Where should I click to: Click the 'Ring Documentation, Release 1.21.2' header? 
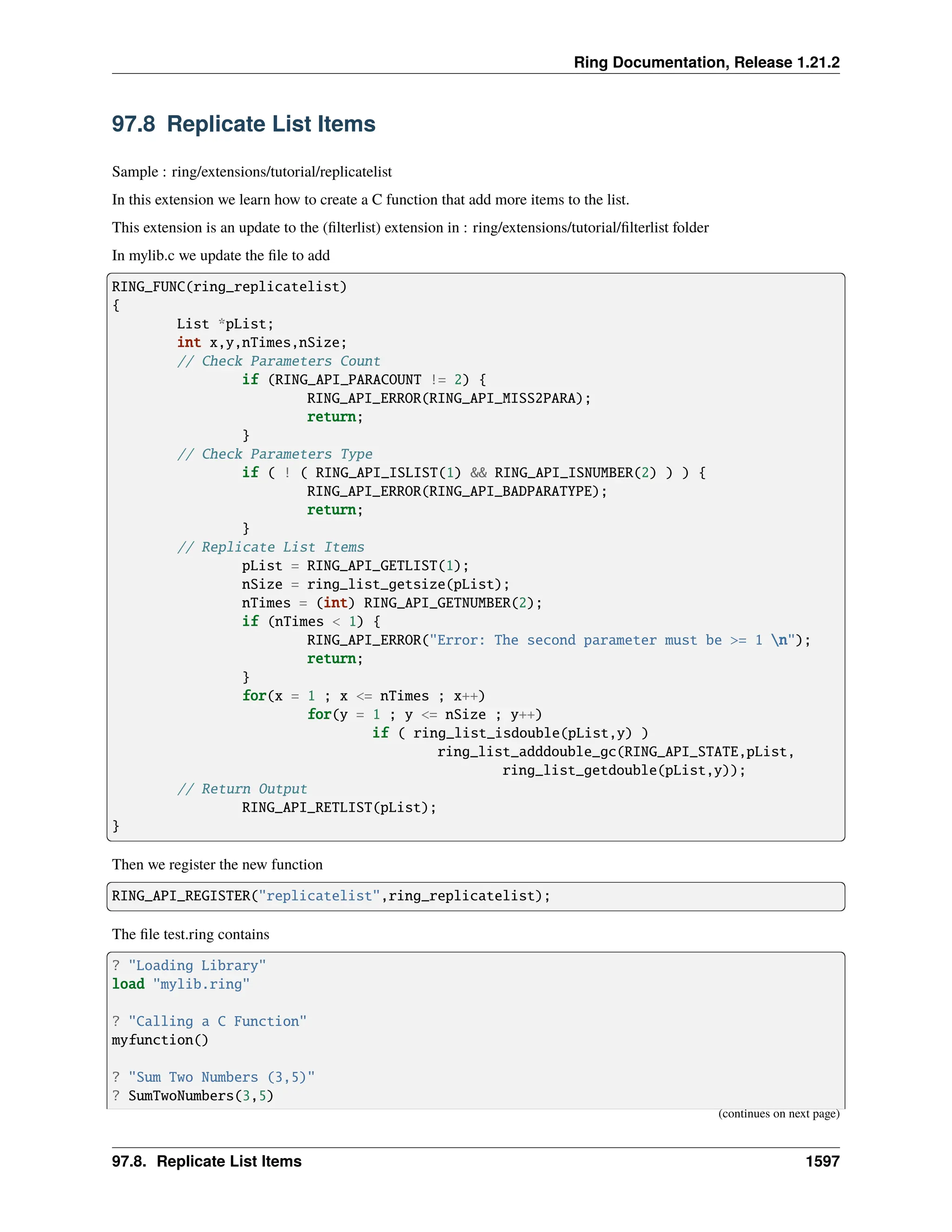[706, 62]
